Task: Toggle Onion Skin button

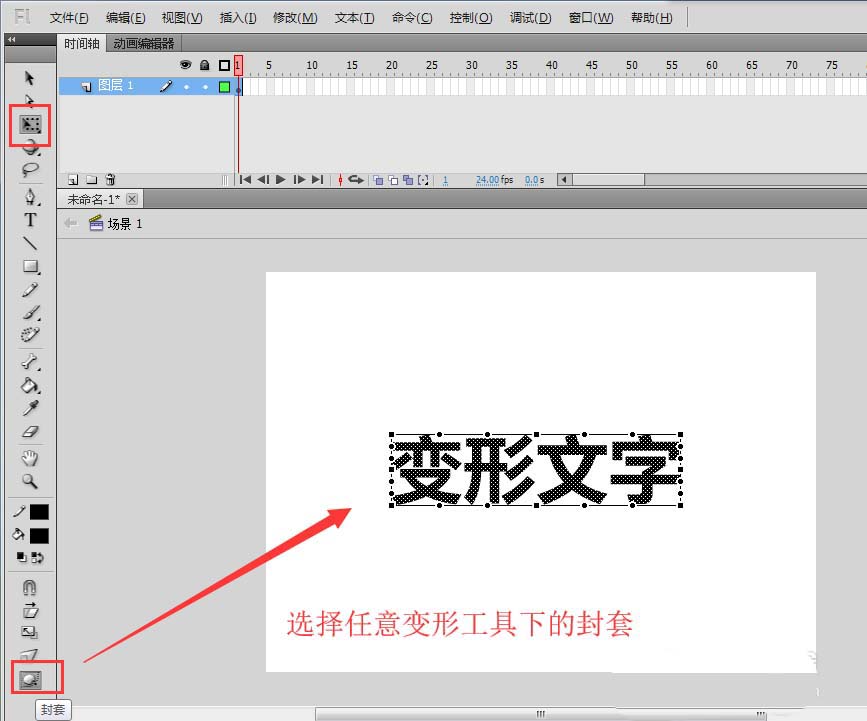Action: pos(378,180)
